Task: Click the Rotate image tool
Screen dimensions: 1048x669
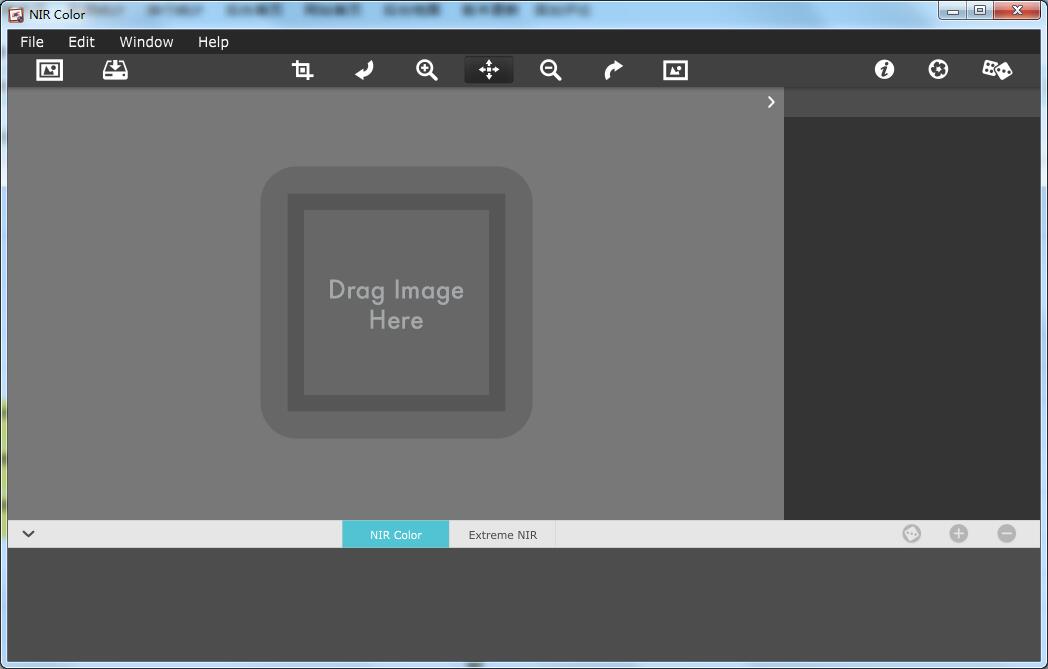Action: pos(363,70)
